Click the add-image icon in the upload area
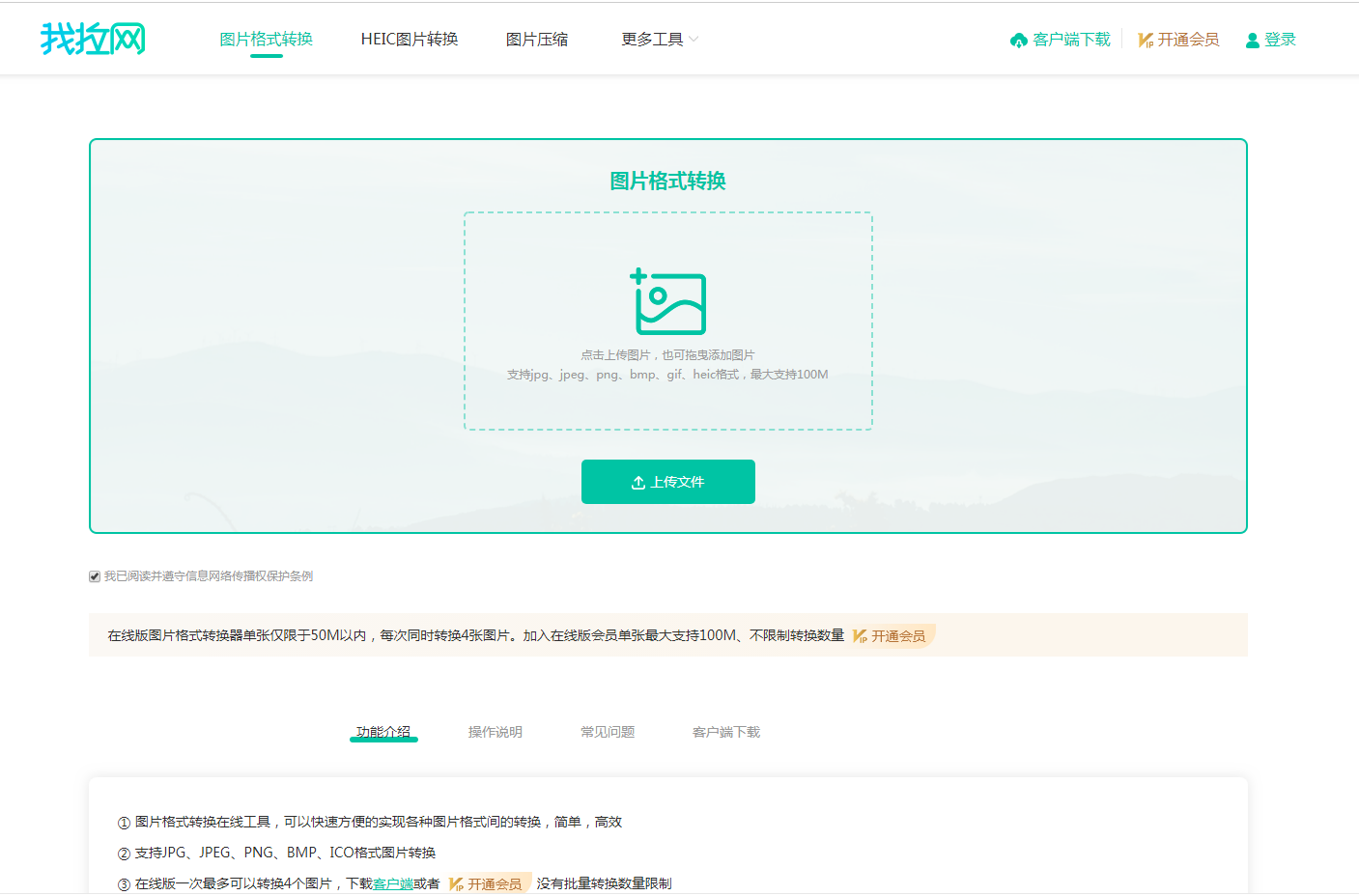 (668, 302)
